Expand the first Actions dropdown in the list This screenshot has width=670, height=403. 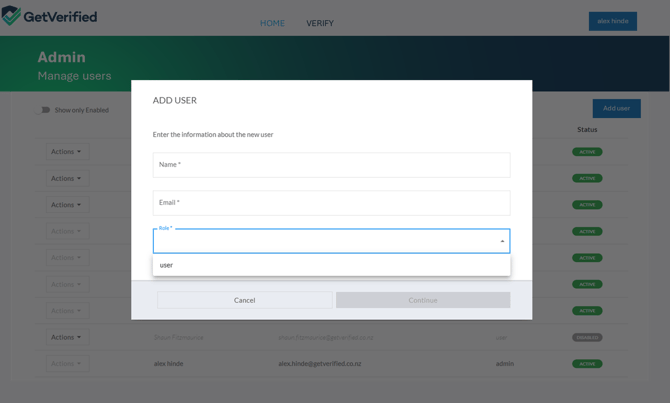[x=66, y=152]
